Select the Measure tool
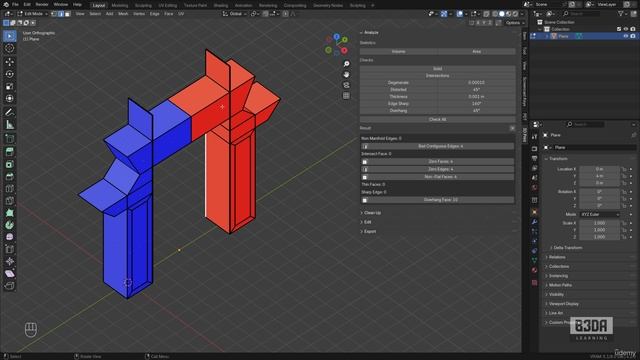 pyautogui.click(x=9, y=125)
